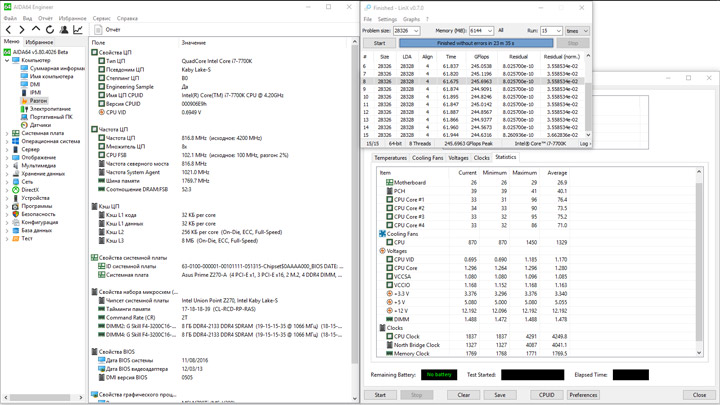Click the Back navigation arrow in AIDA64
The height and width of the screenshot is (405, 720).
9,30
